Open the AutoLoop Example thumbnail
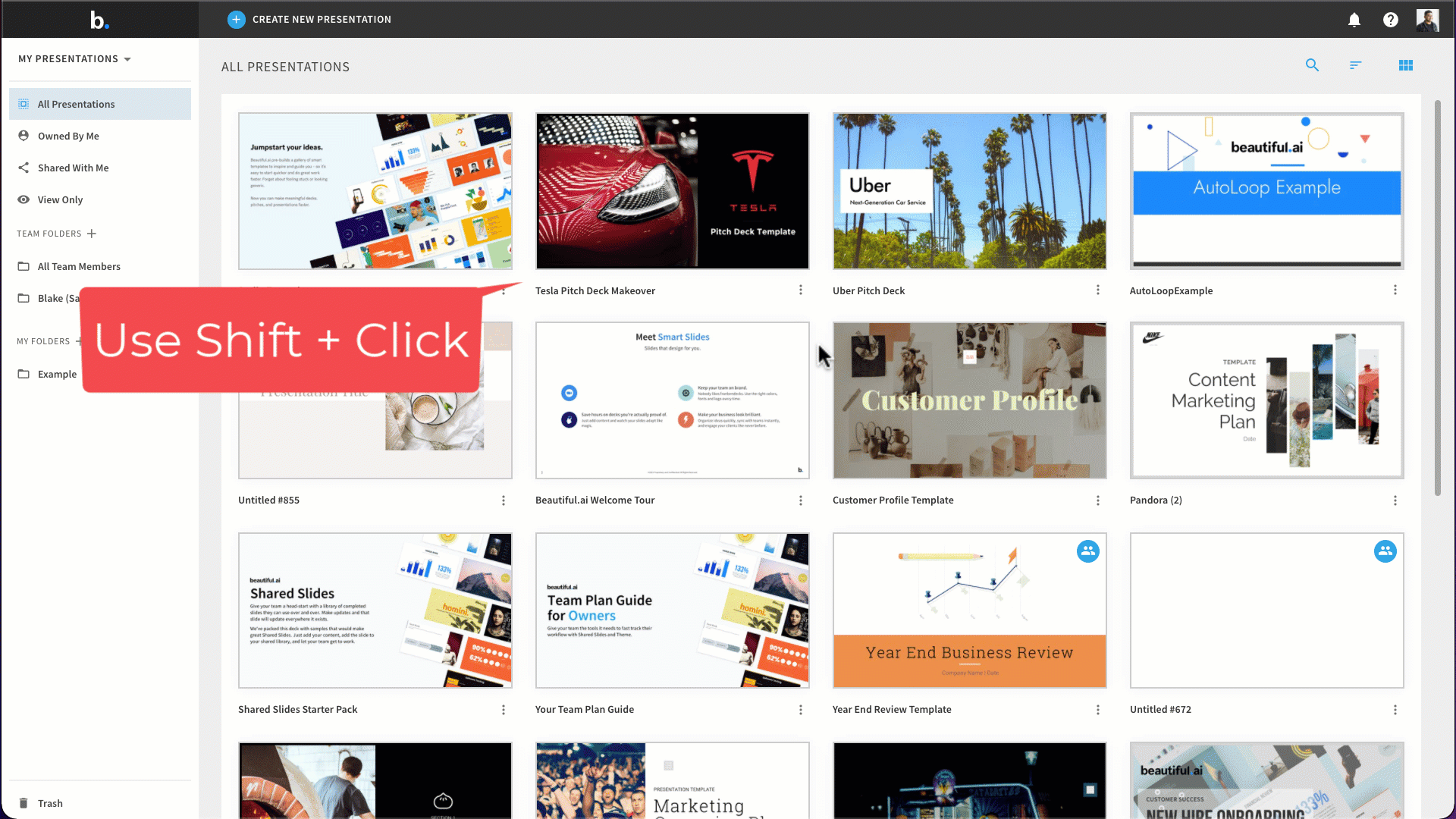This screenshot has height=819, width=1456. click(x=1267, y=191)
